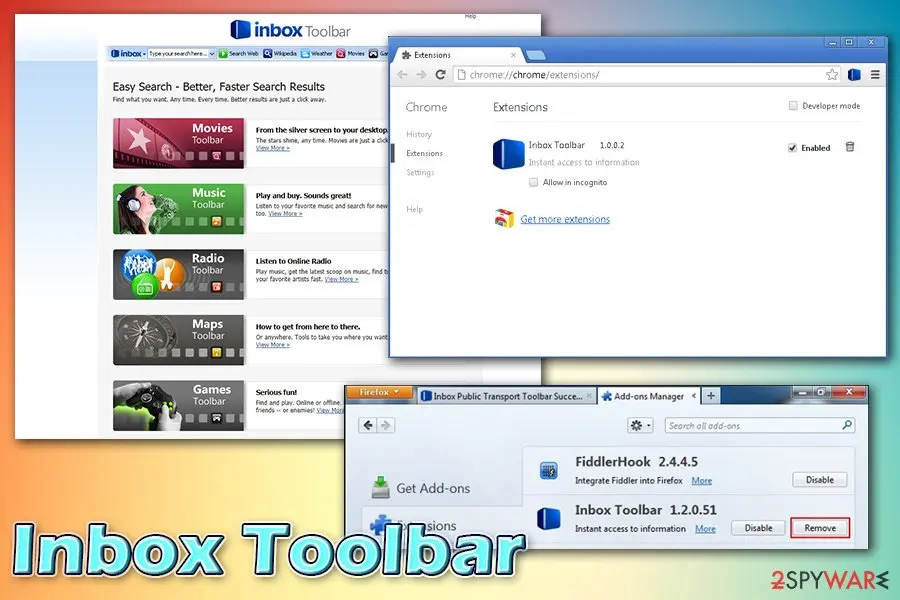Select the Extensions tab in Chrome
The image size is (900, 600).
(455, 55)
